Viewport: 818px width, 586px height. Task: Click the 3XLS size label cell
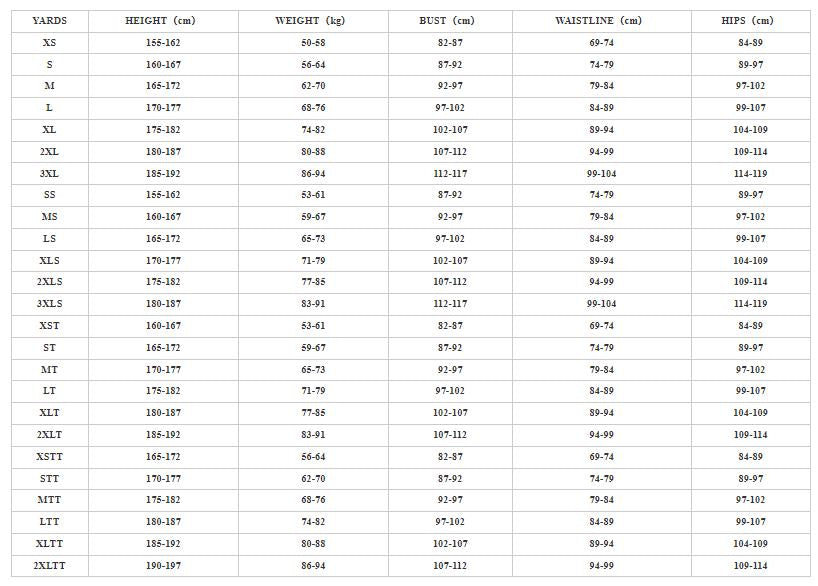click(49, 304)
